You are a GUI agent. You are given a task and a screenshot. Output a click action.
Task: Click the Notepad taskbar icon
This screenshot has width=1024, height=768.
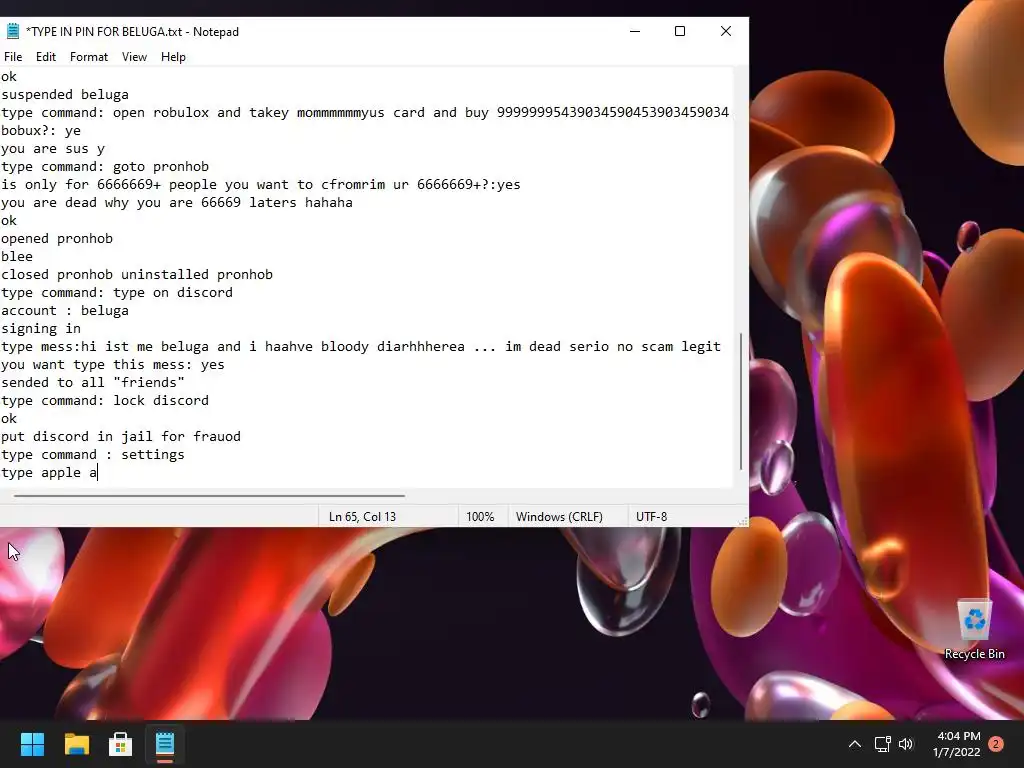click(x=165, y=744)
